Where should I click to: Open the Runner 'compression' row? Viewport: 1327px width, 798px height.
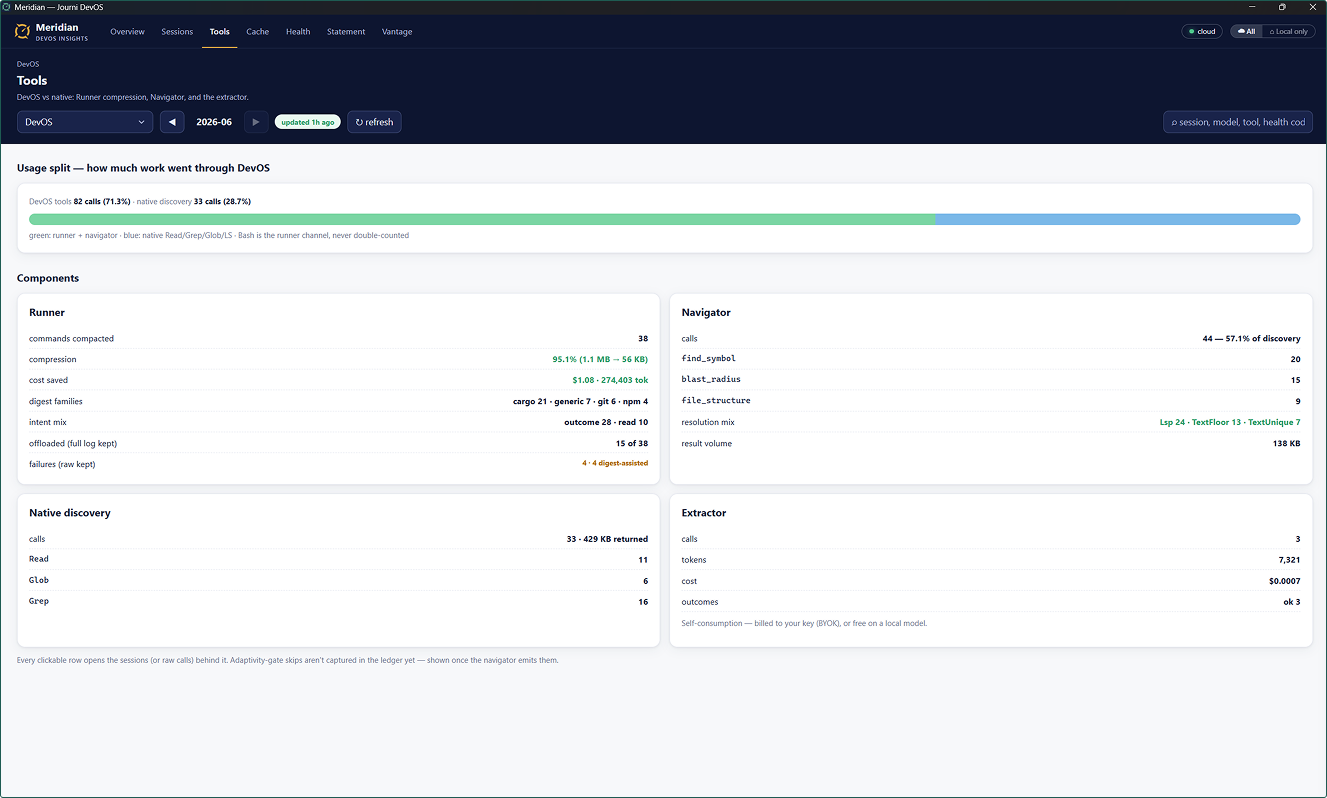[x=338, y=359]
